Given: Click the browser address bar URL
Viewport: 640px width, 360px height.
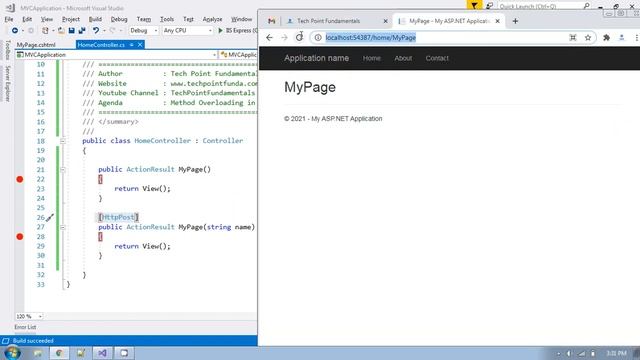Looking at the screenshot, I should point(371,38).
